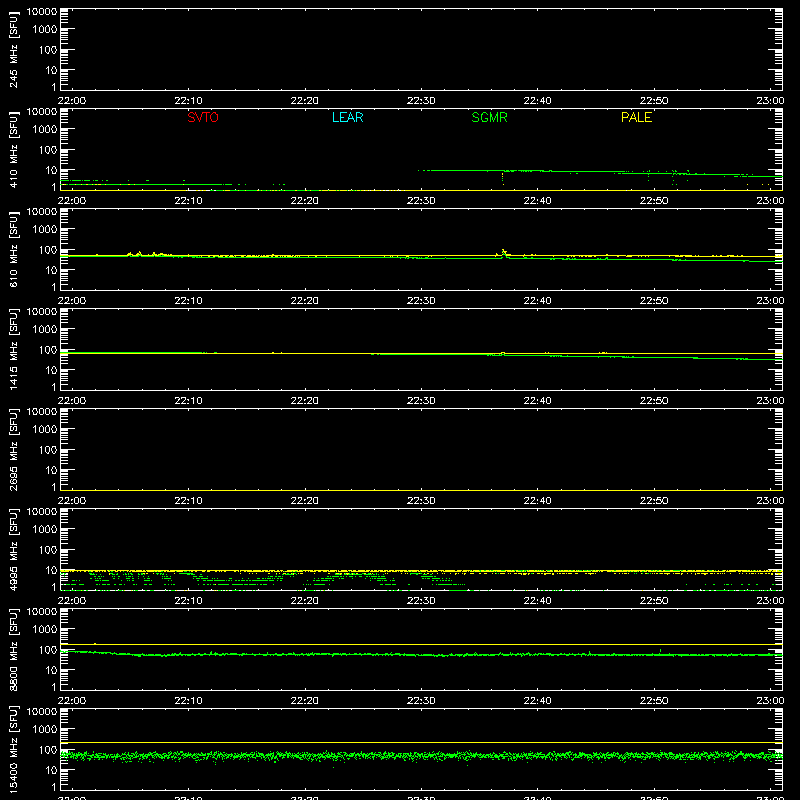Click 22:50 under the 2695 MHz panel

pos(654,501)
